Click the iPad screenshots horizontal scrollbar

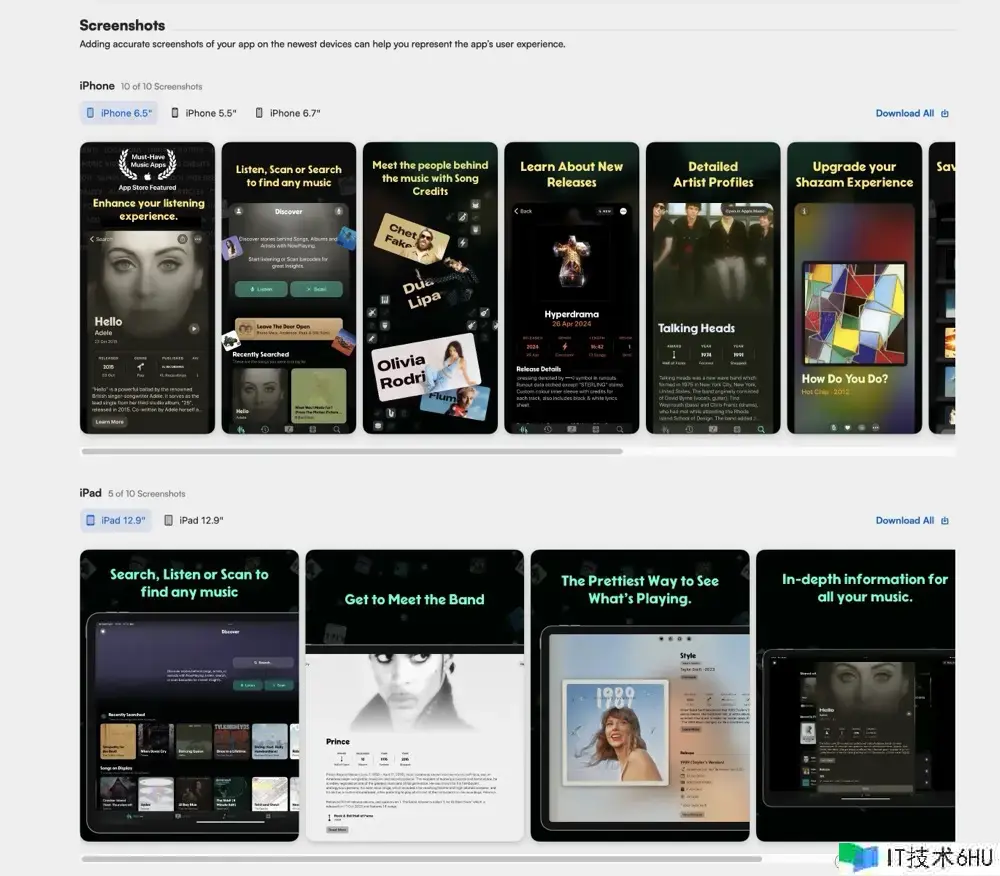tap(422, 859)
